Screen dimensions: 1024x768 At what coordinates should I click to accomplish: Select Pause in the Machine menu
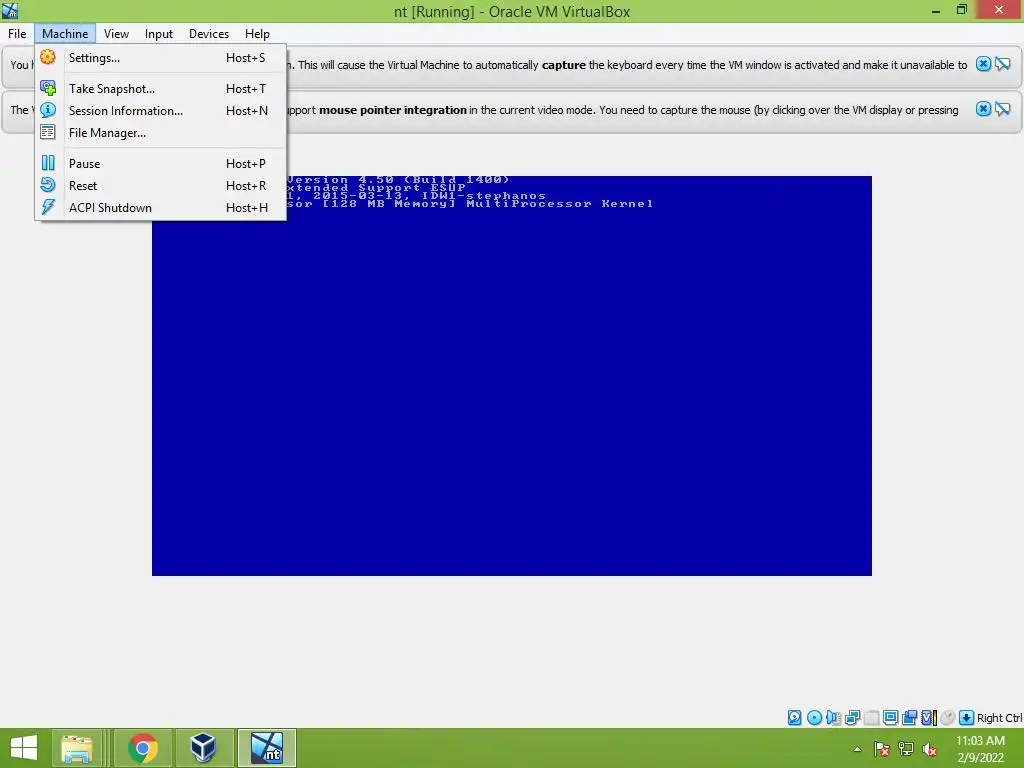[x=160, y=163]
